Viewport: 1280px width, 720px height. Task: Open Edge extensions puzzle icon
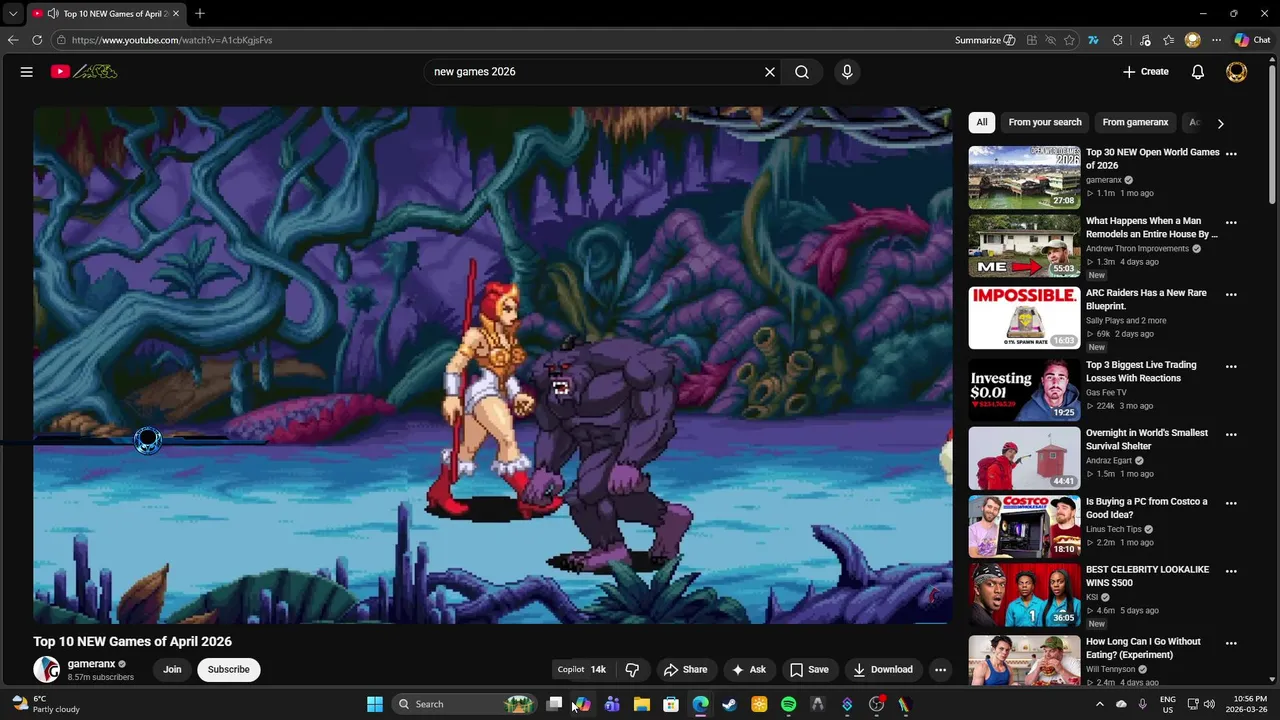pyautogui.click(x=1117, y=40)
